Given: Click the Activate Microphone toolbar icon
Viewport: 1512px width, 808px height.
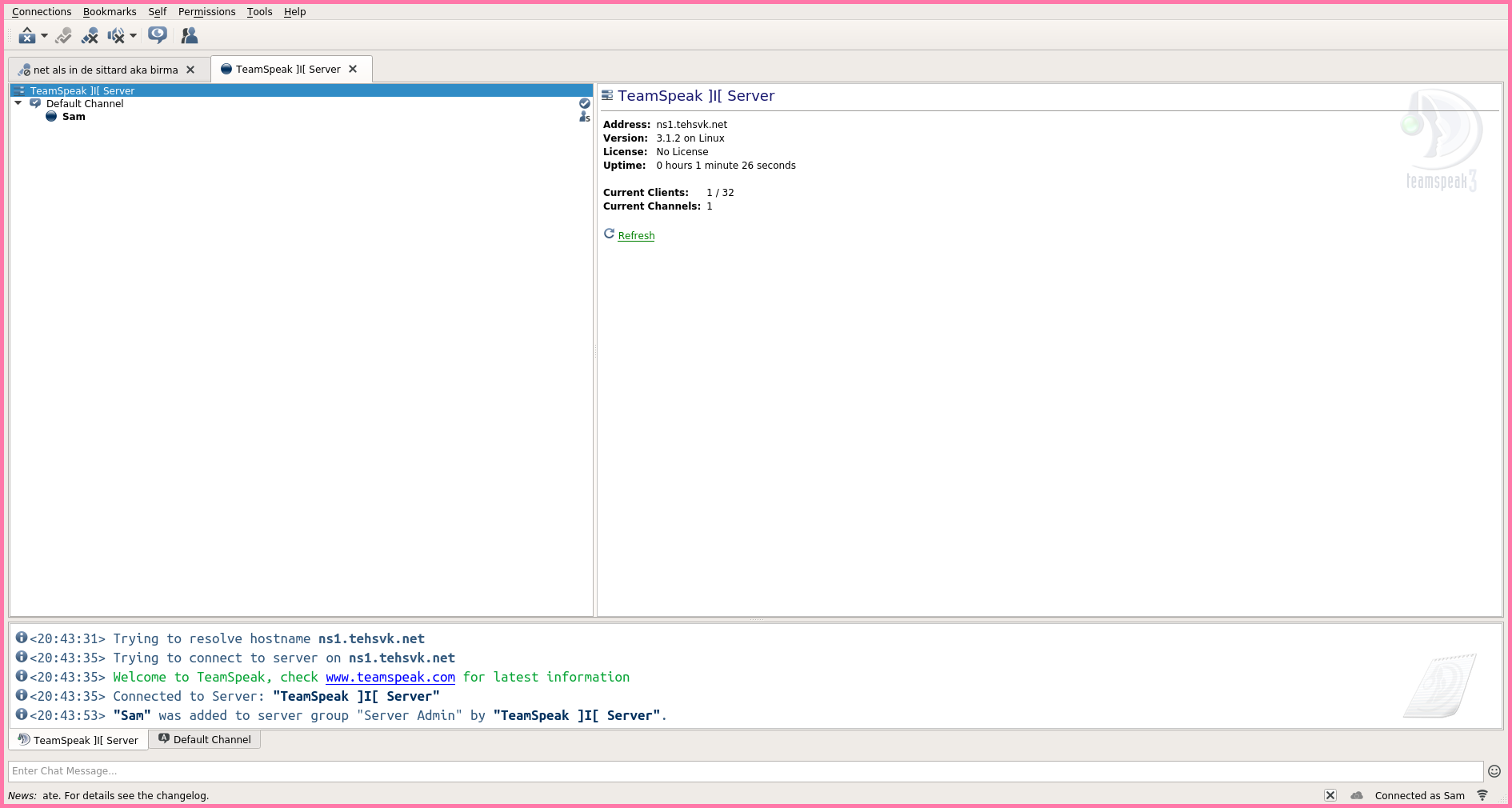Looking at the screenshot, I should point(64,36).
